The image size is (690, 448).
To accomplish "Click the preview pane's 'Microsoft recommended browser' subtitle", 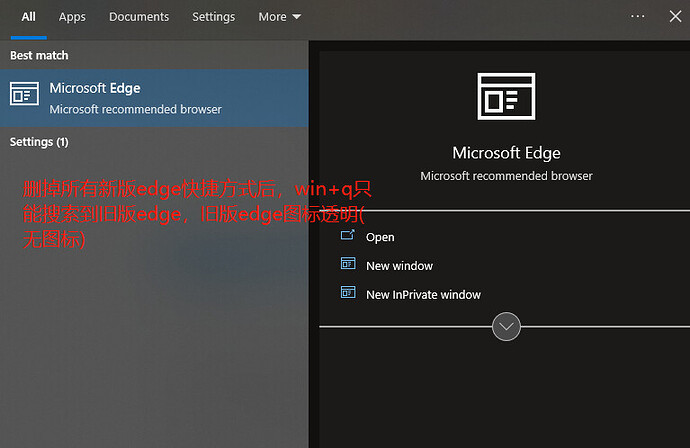I will tap(506, 176).
